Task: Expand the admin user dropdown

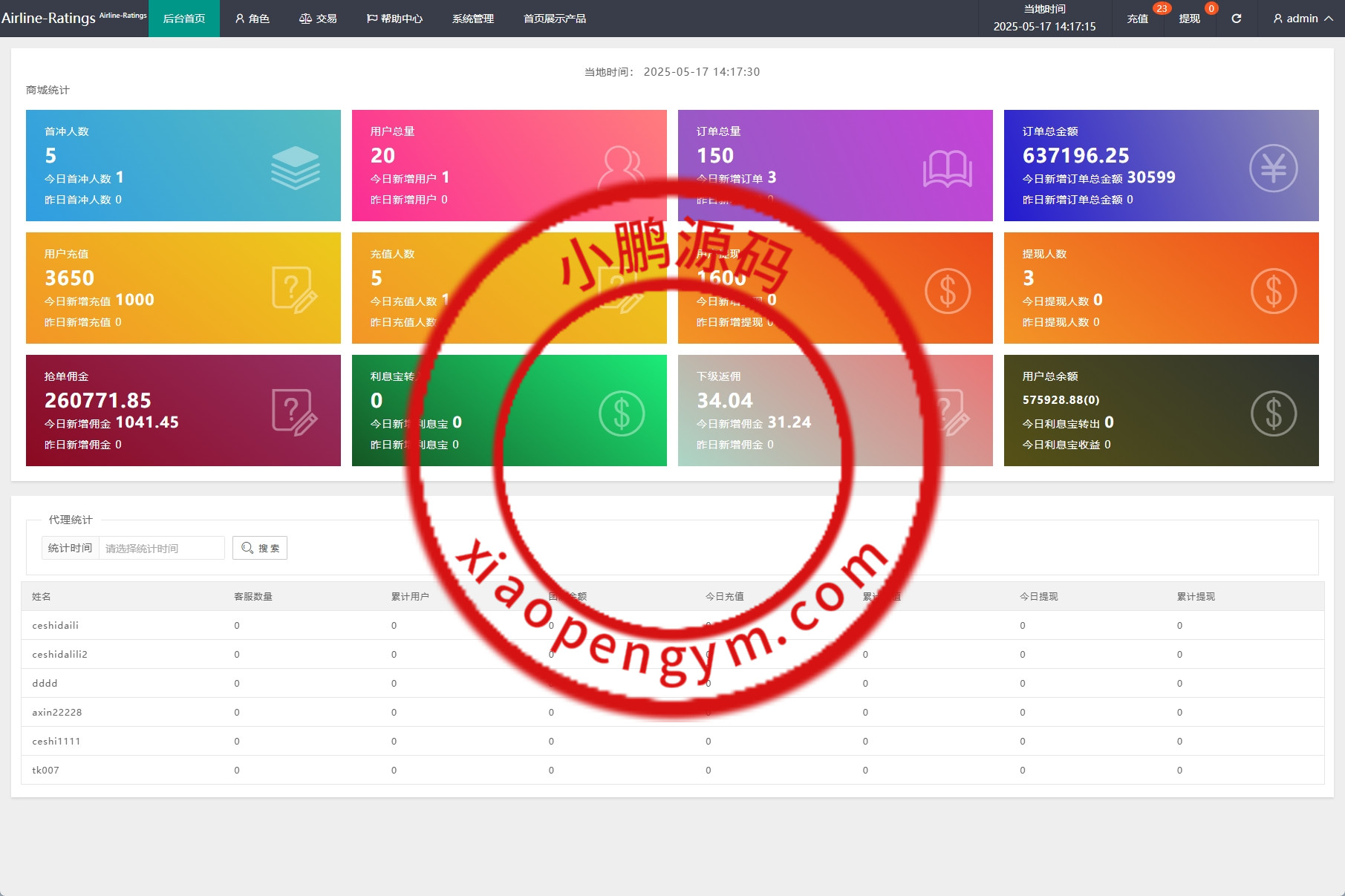Action: coord(1303,19)
